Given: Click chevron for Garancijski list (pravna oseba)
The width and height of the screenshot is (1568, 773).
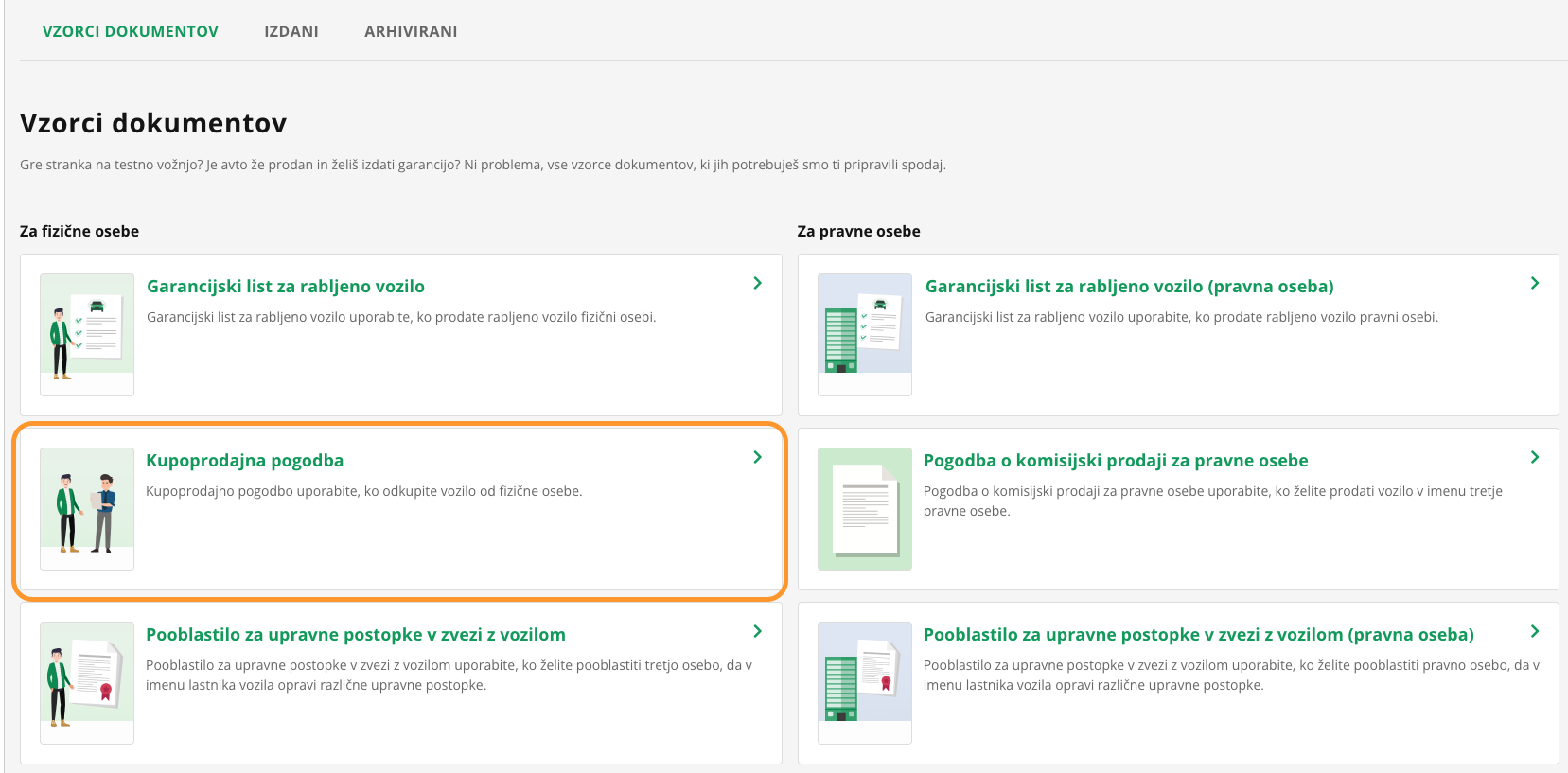Looking at the screenshot, I should (1535, 283).
